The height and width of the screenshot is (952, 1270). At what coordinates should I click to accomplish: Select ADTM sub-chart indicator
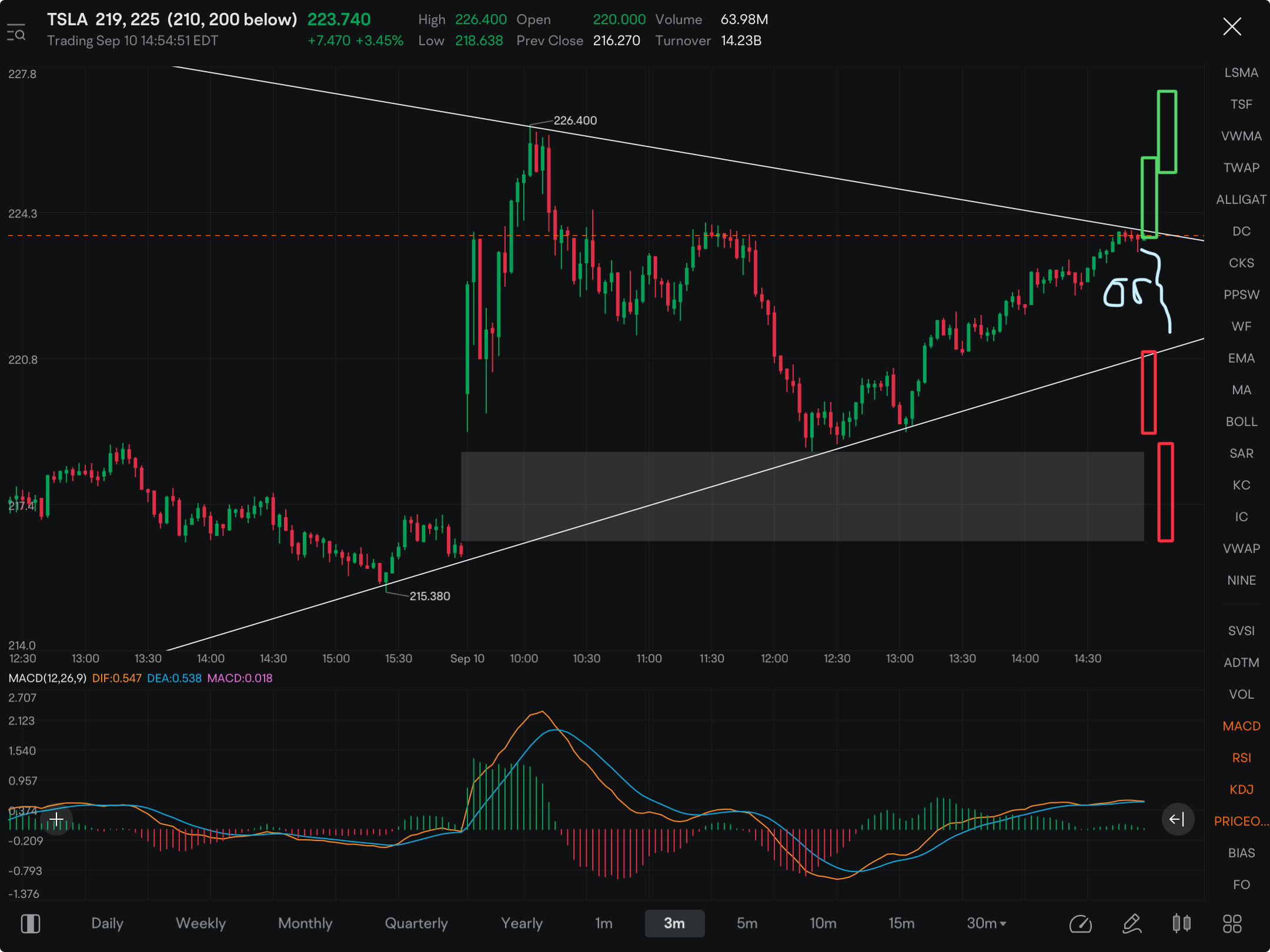click(x=1241, y=662)
